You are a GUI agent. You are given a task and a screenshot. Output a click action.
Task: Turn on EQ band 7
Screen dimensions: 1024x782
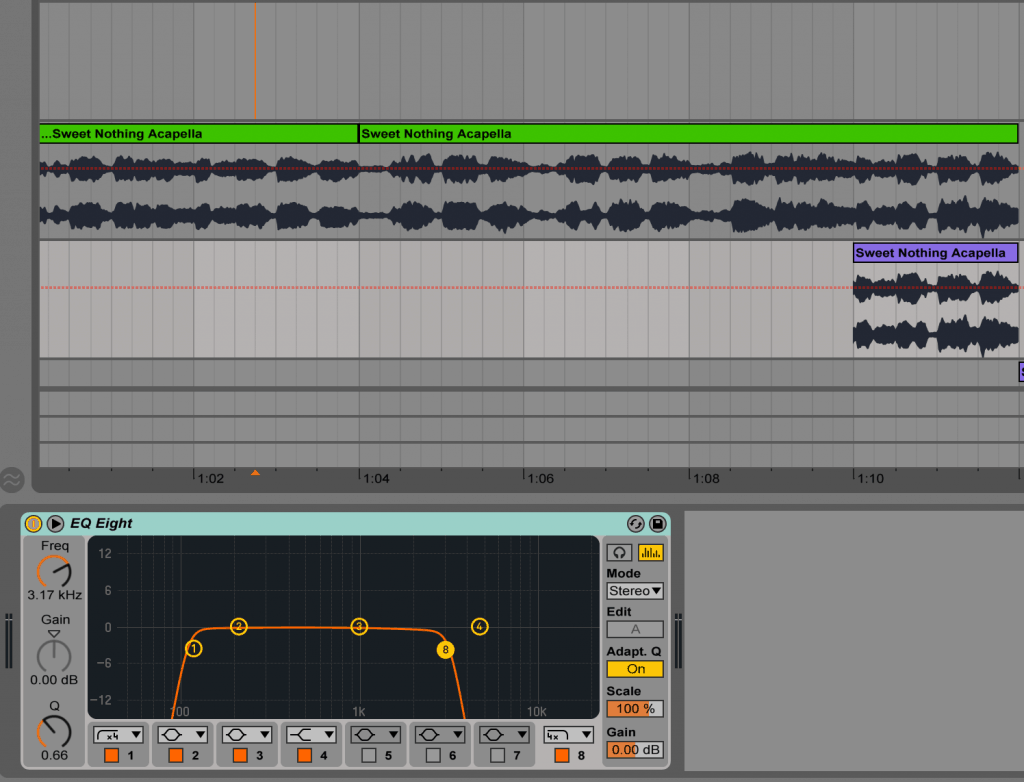click(x=497, y=755)
